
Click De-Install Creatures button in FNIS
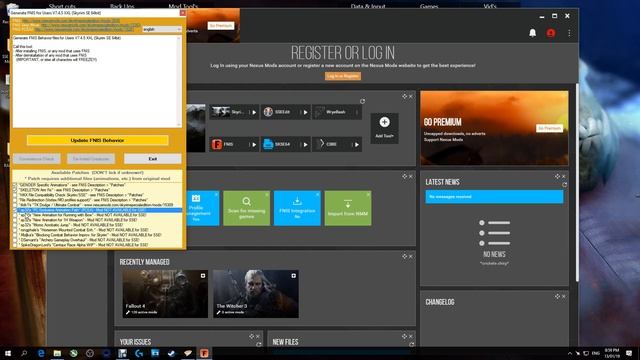91,159
